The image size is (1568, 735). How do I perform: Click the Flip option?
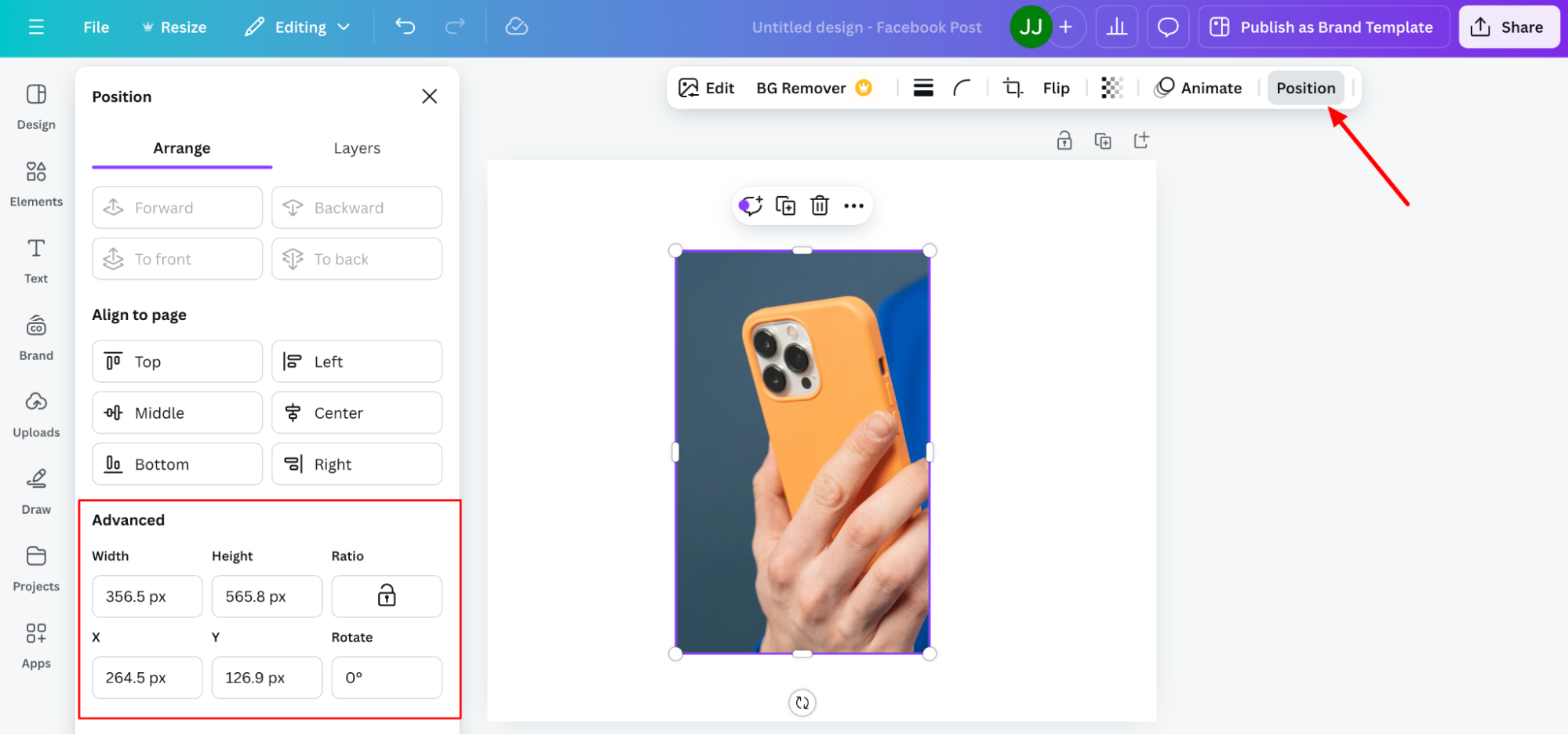pos(1057,88)
